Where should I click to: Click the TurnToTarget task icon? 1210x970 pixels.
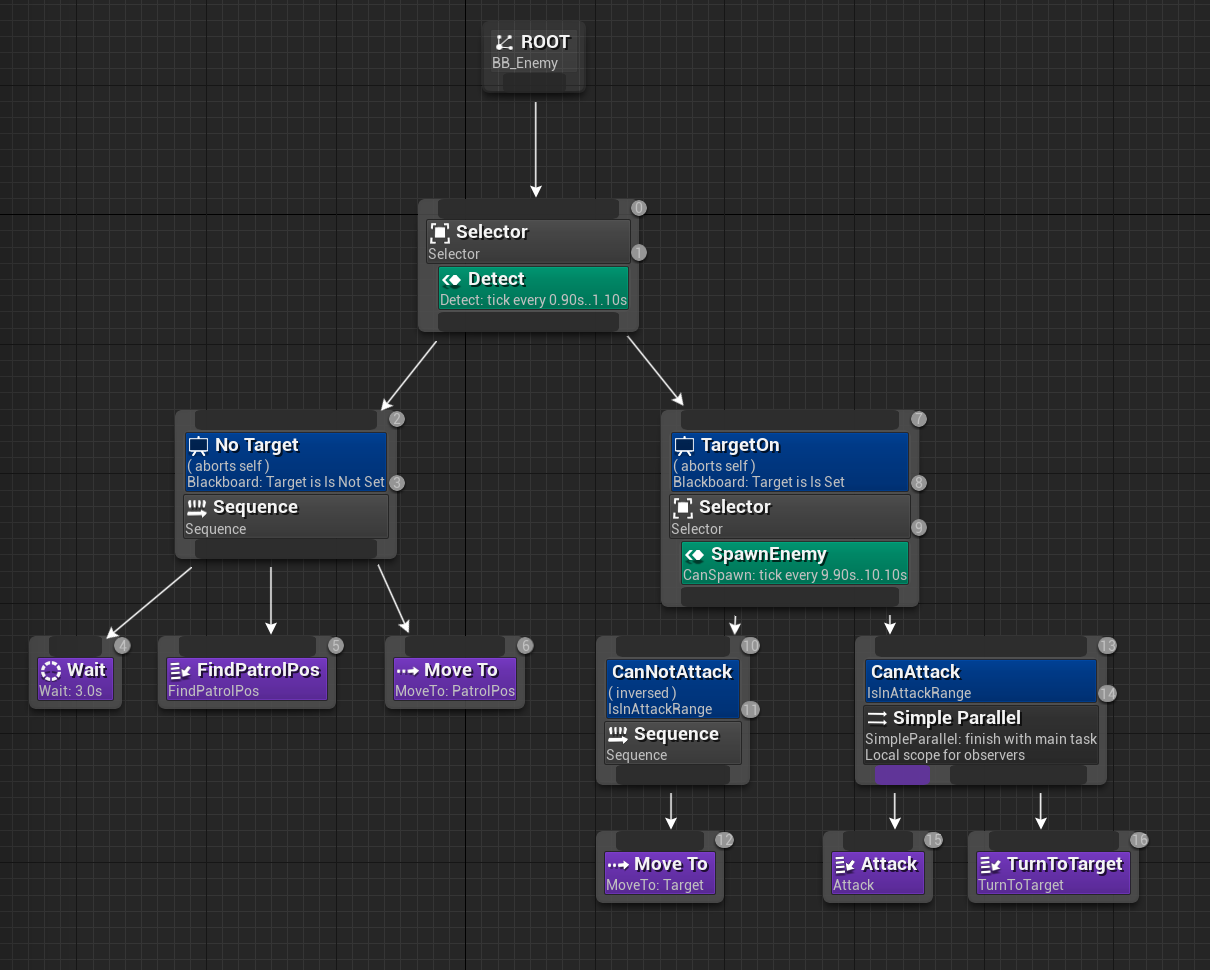coord(991,865)
